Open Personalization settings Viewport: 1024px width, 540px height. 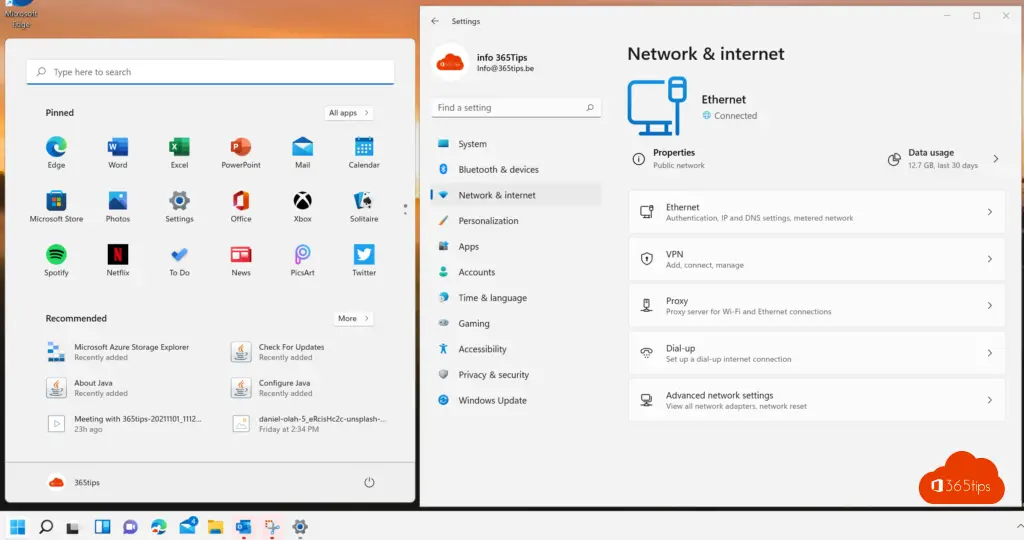coord(516,221)
